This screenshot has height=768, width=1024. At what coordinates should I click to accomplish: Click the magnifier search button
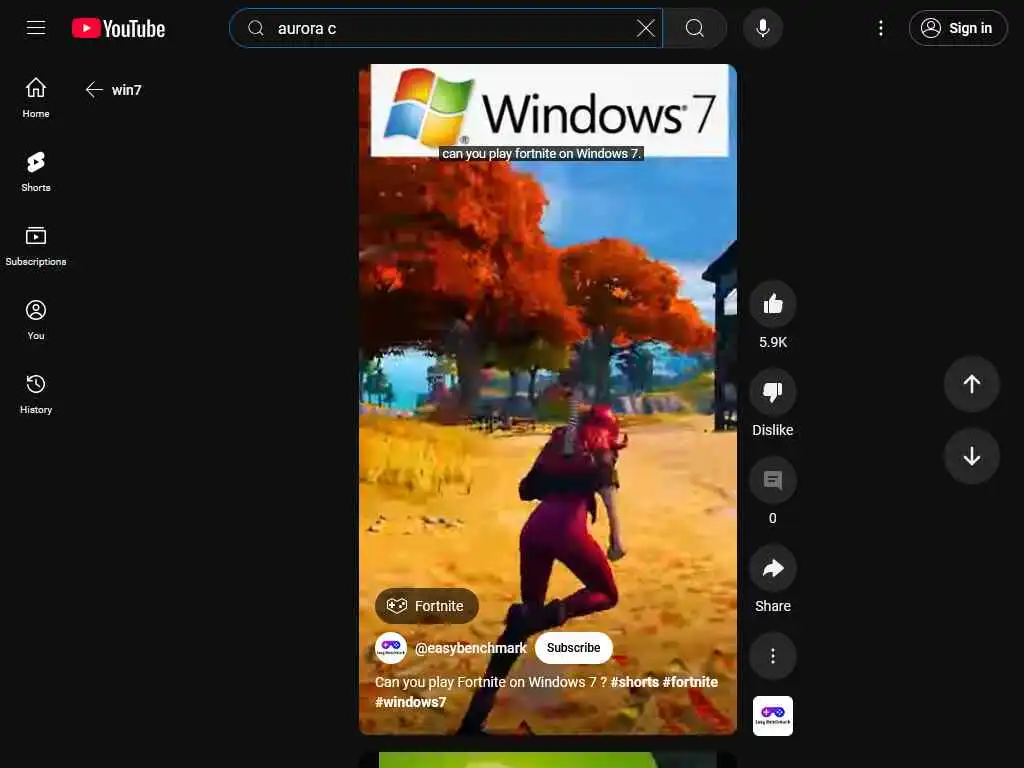[695, 28]
